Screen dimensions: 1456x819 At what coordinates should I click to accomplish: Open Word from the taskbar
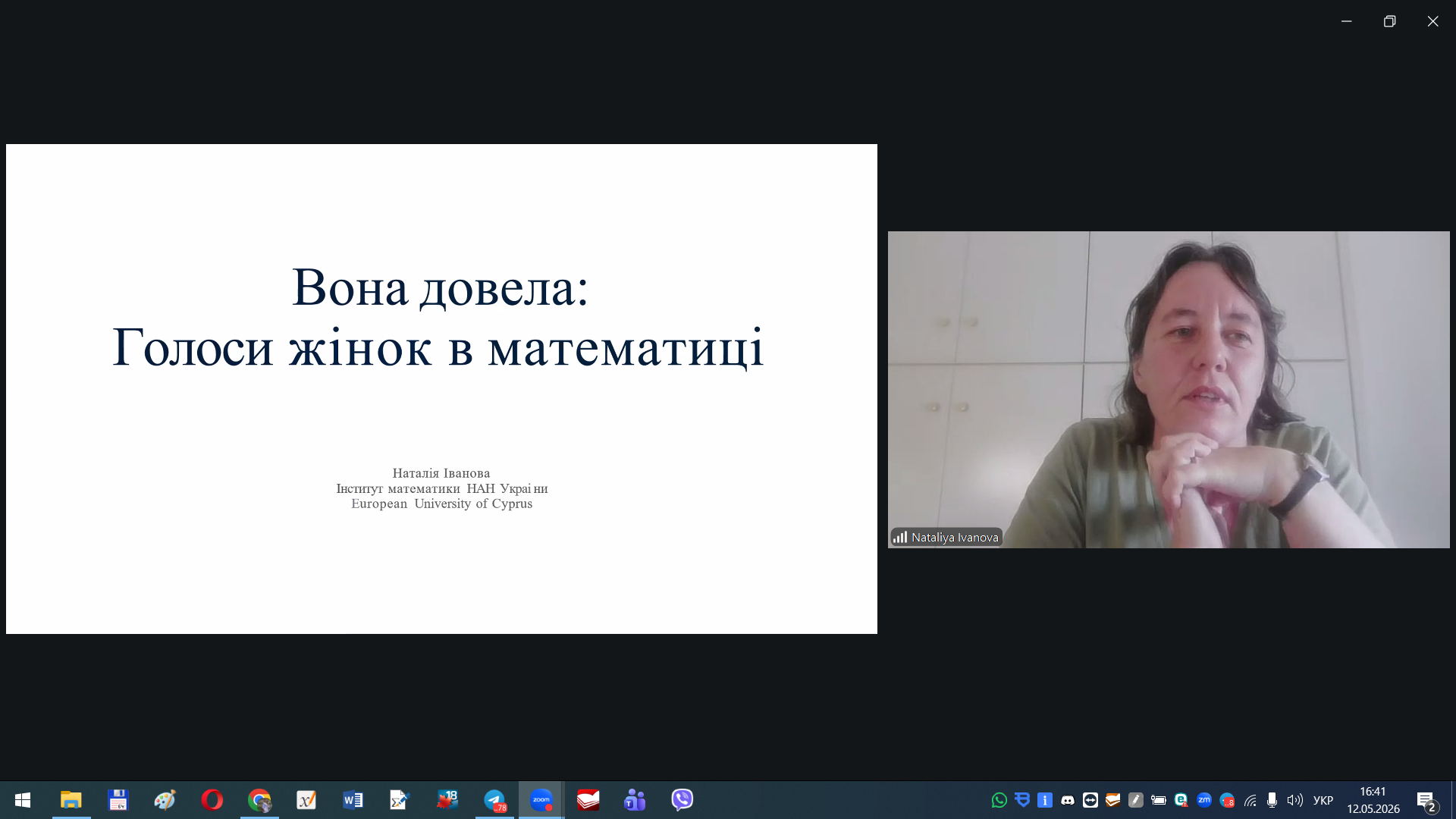coord(353,800)
